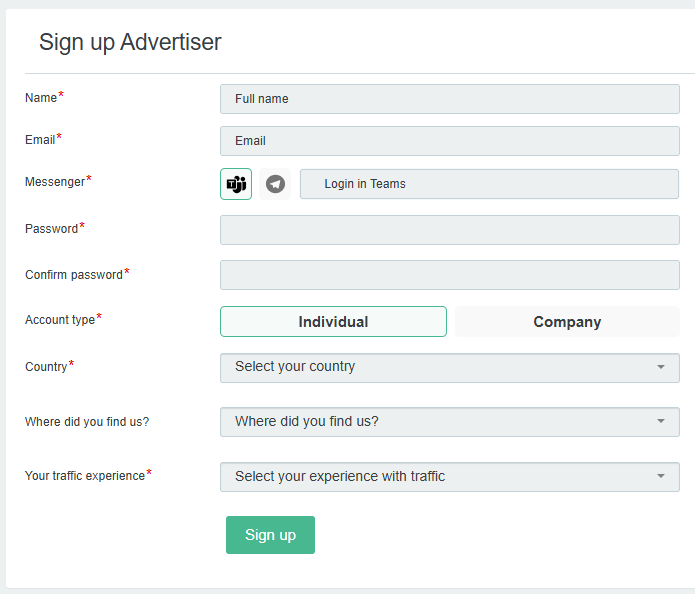Viewport: 695px width, 594px height.
Task: Click the Password input field
Action: pos(449,230)
